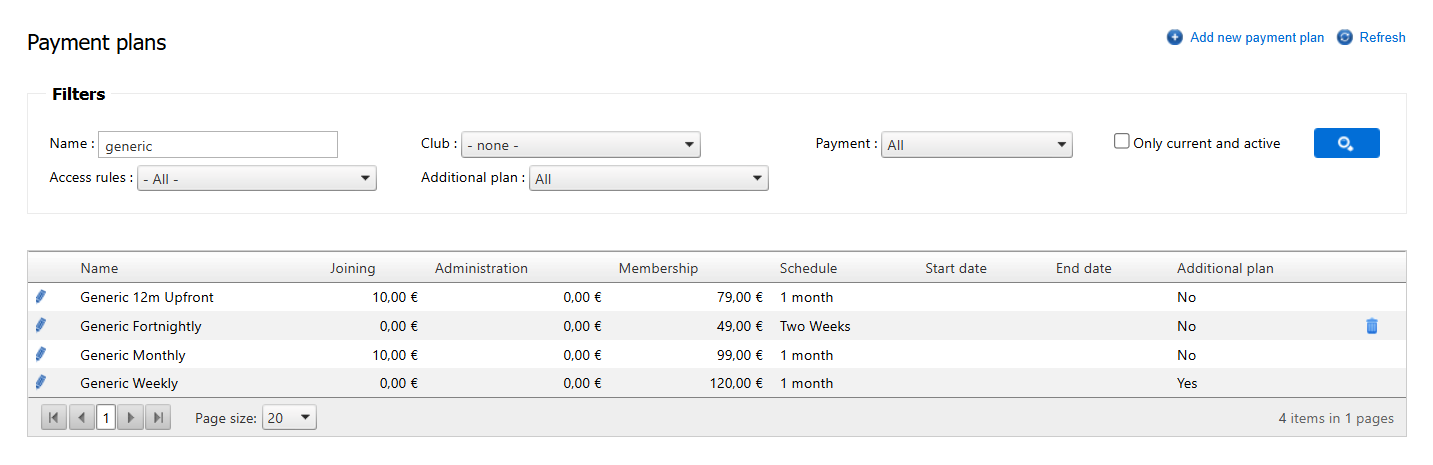The height and width of the screenshot is (465, 1433).
Task: Click the next page arrow
Action: point(131,418)
